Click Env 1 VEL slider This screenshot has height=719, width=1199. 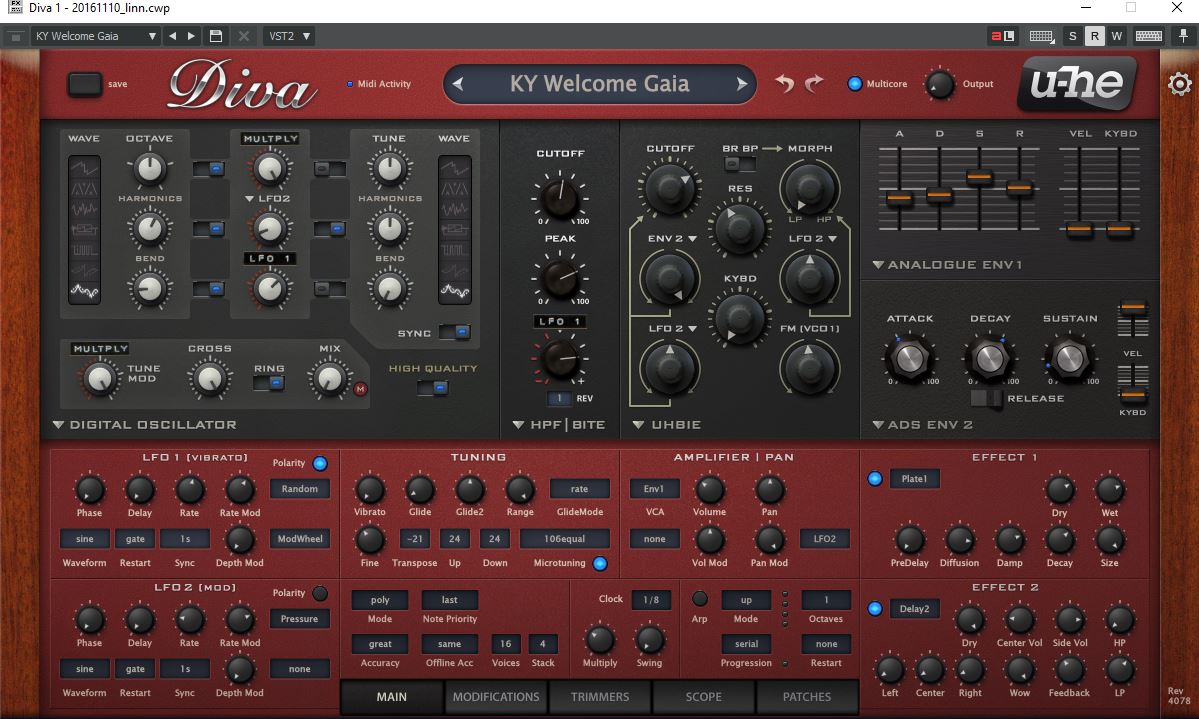pyautogui.click(x=1080, y=229)
